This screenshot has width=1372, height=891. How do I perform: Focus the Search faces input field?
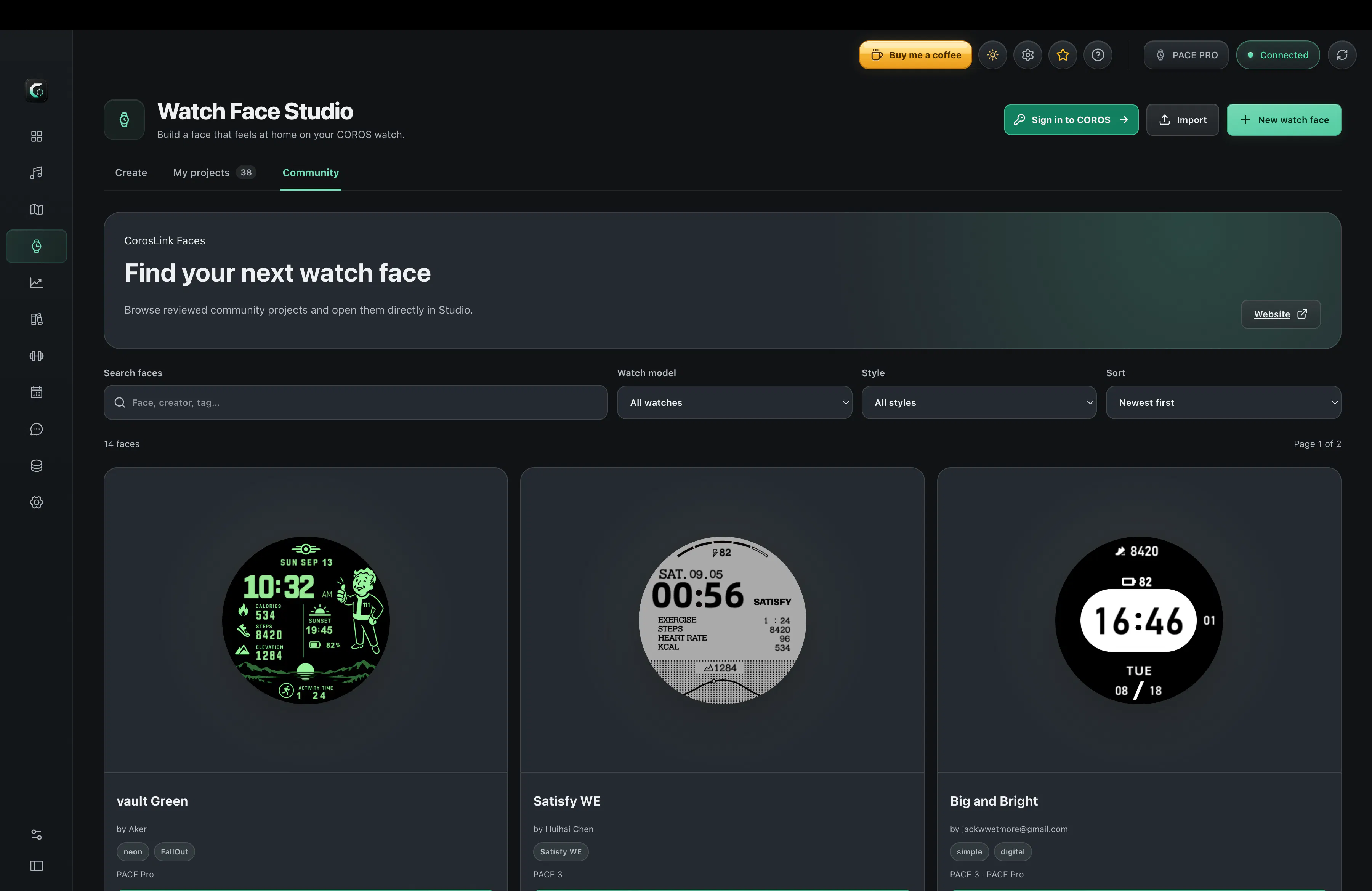tap(356, 402)
